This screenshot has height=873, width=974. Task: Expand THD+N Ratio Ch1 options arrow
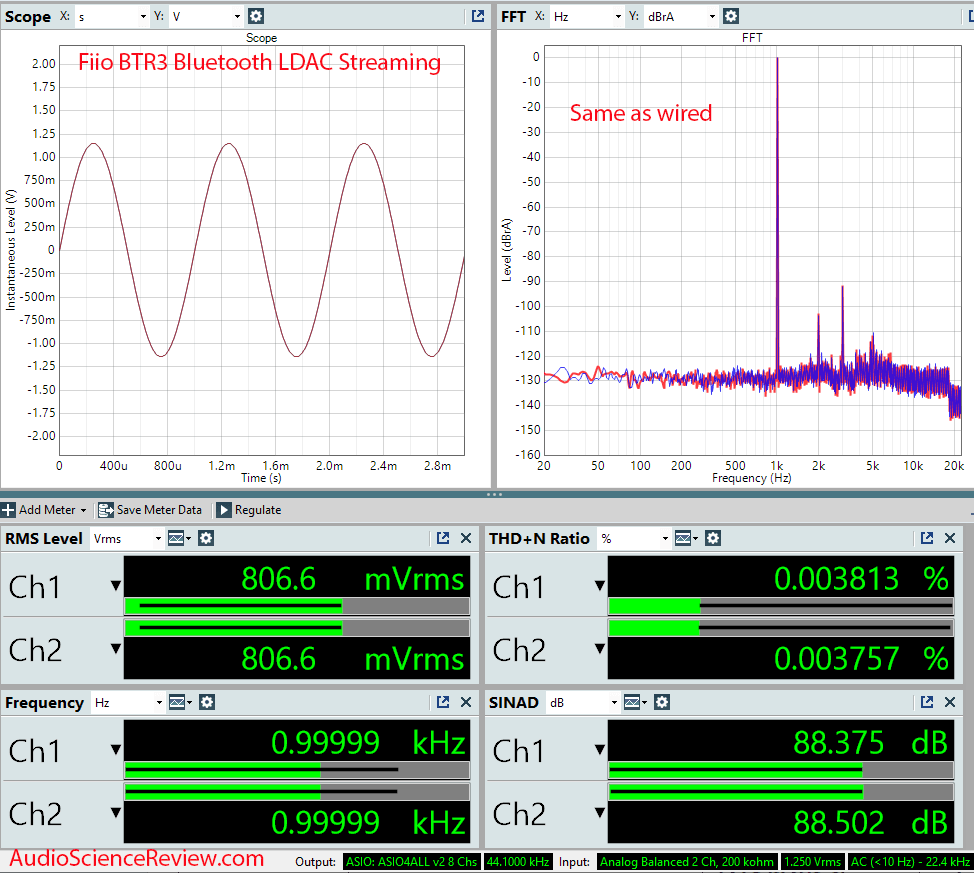tap(599, 585)
